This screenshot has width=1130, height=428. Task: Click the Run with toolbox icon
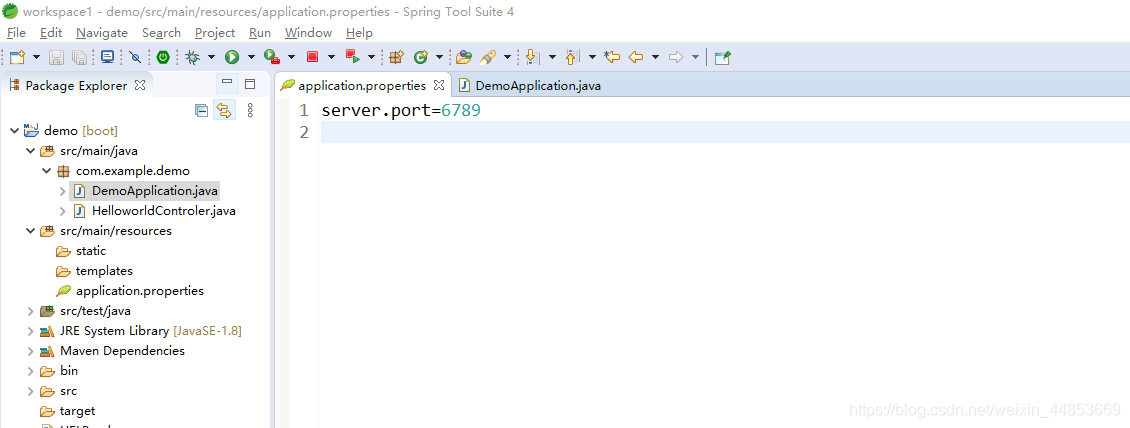272,57
